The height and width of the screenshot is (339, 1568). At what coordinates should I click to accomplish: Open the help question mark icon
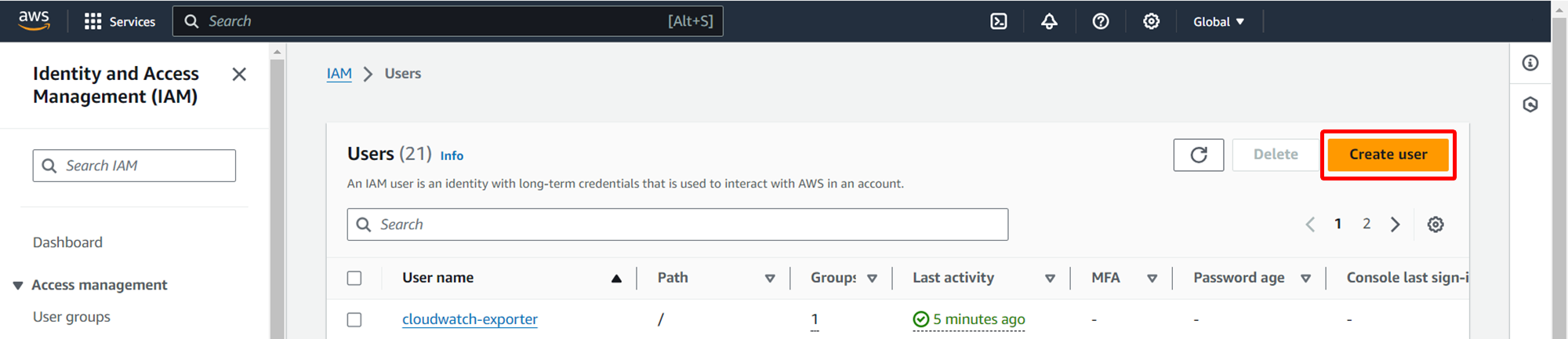click(x=1101, y=21)
